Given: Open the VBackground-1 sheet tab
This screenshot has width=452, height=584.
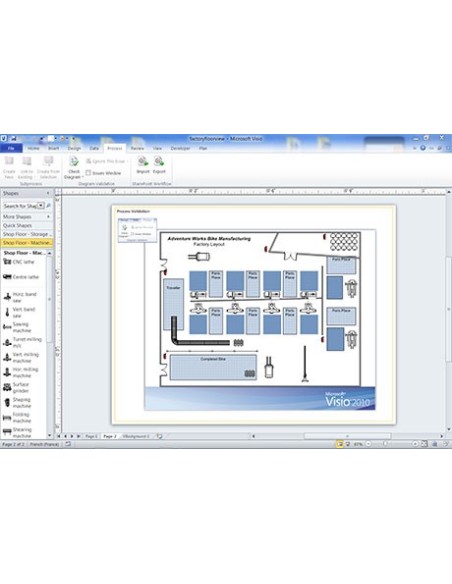Looking at the screenshot, I should pyautogui.click(x=136, y=436).
